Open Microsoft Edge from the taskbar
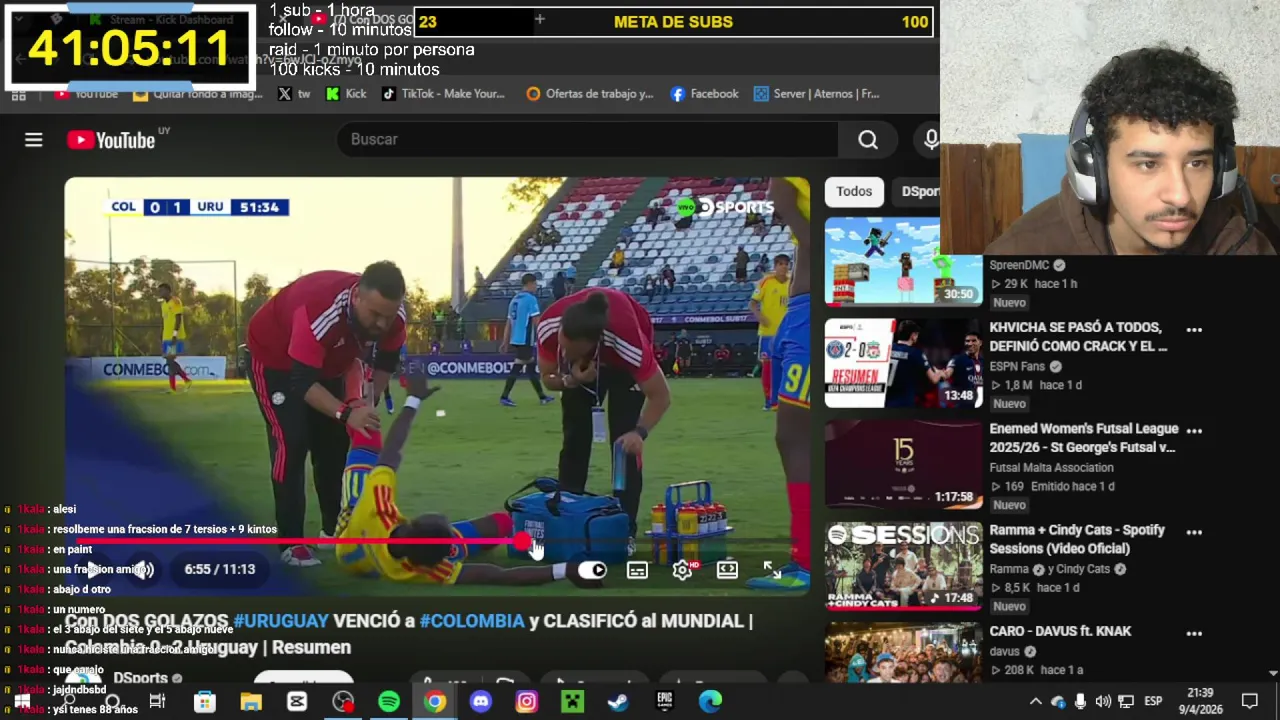The image size is (1280, 720). [710, 702]
